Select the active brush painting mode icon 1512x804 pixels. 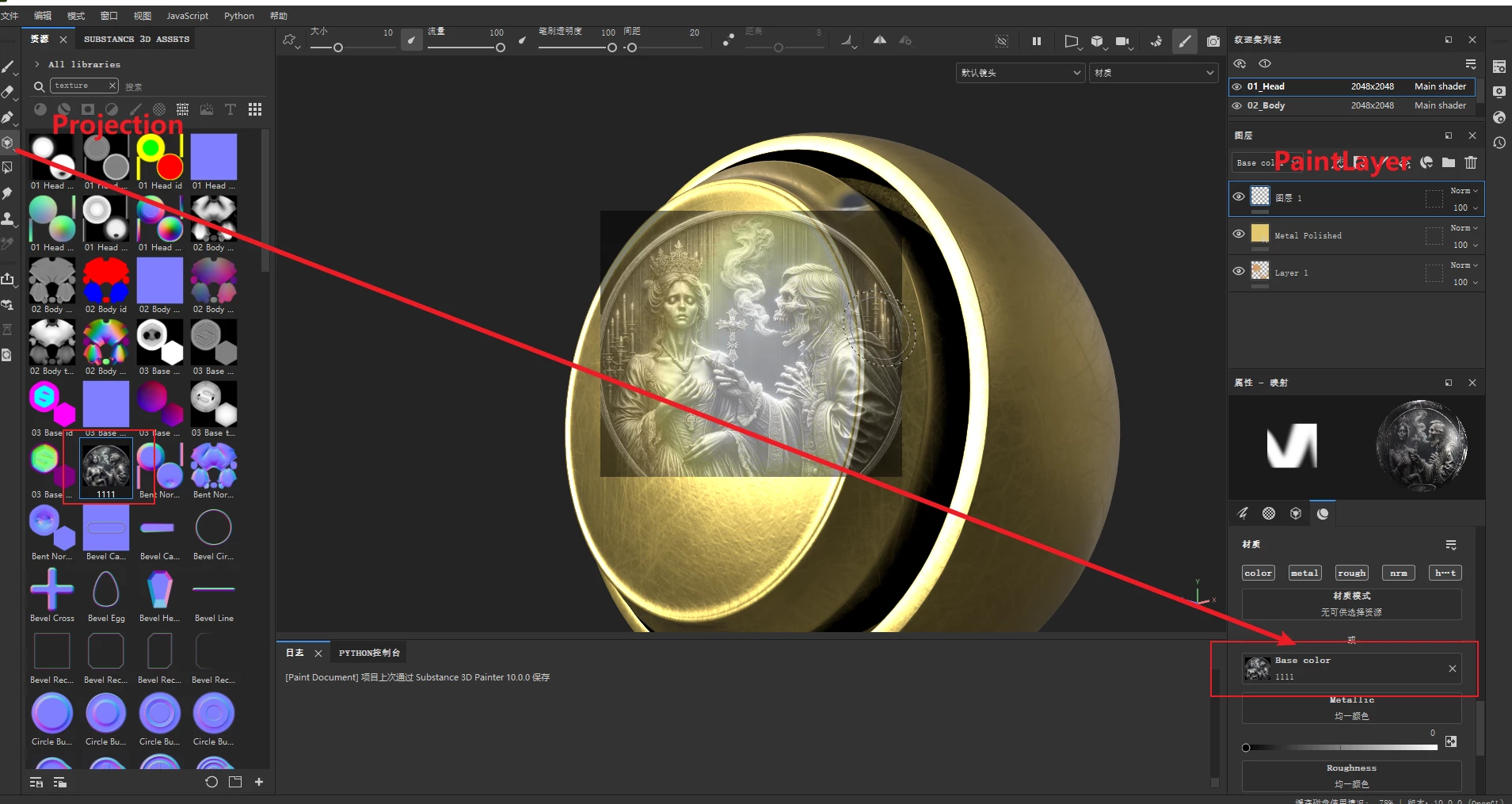point(1185,41)
